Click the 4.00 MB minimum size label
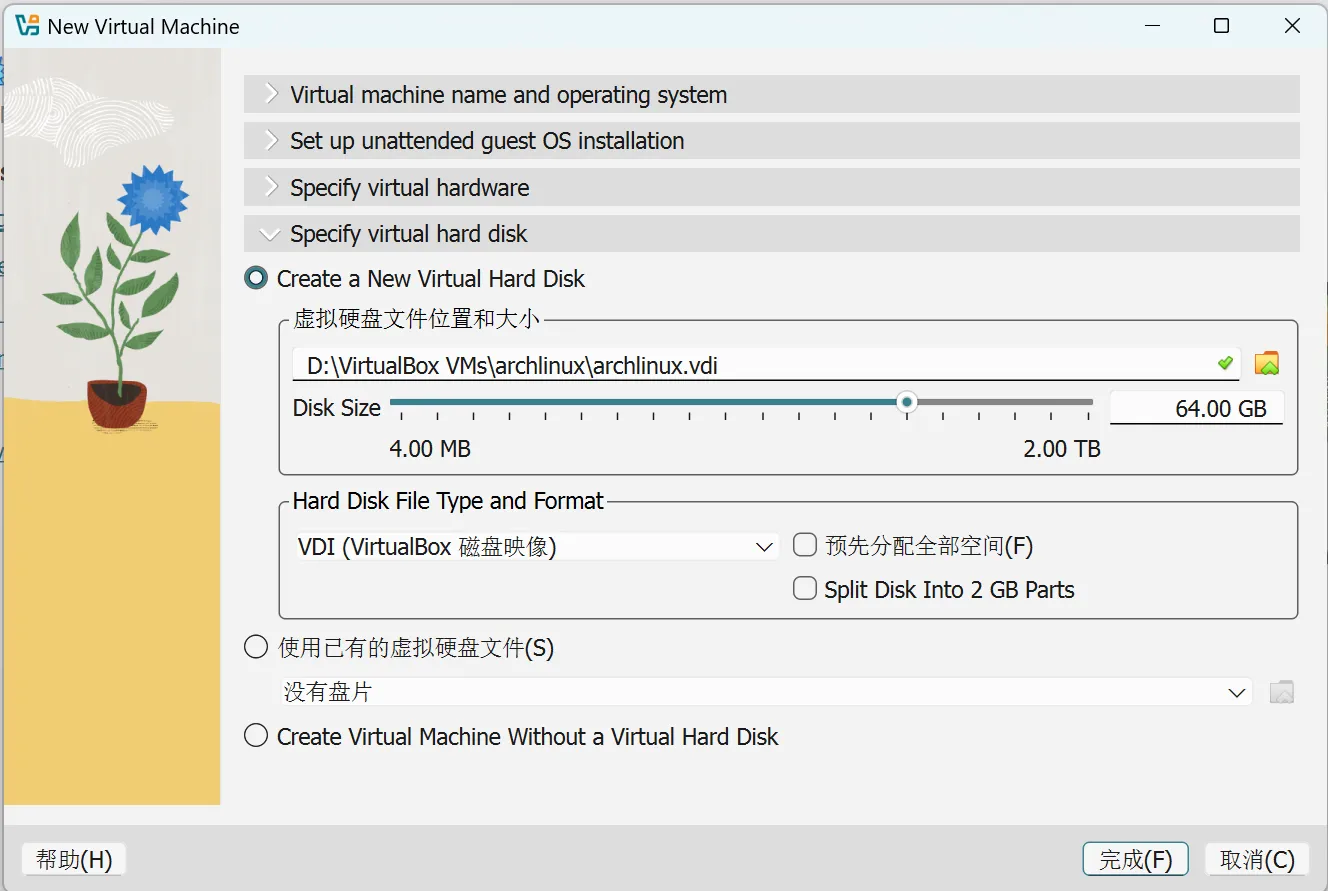Image resolution: width=1328 pixels, height=891 pixels. click(430, 450)
